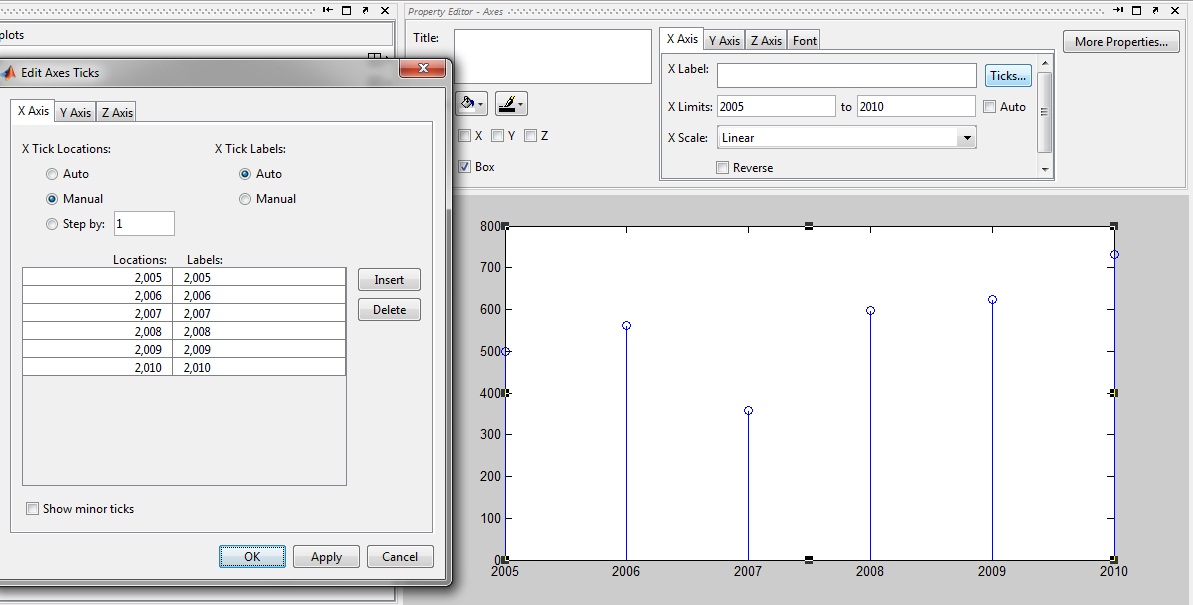Screen dimensions: 1193x605
Task: Check the Show minor ticks option
Action: 32,508
